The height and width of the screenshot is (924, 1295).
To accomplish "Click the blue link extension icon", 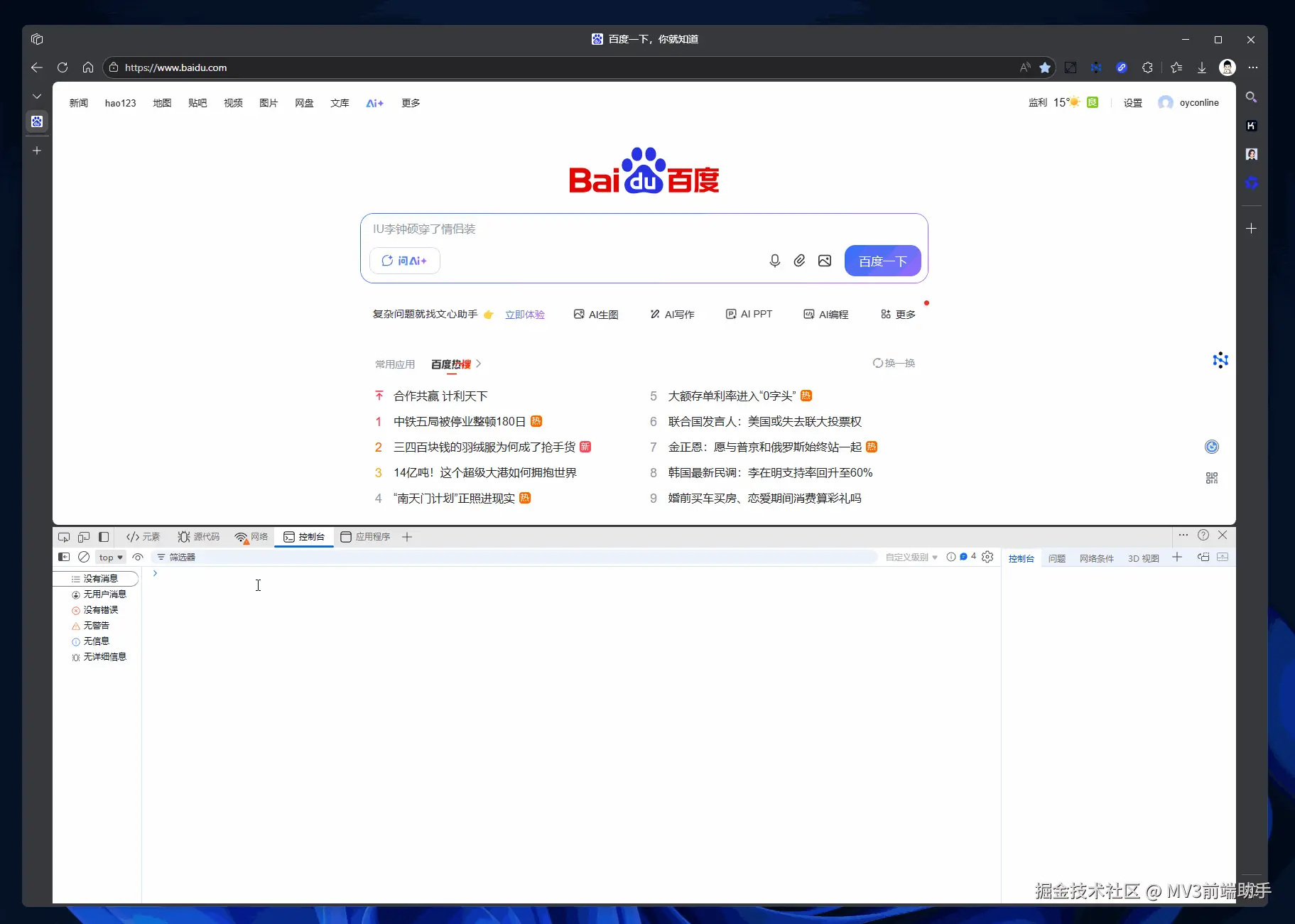I will coord(1122,67).
